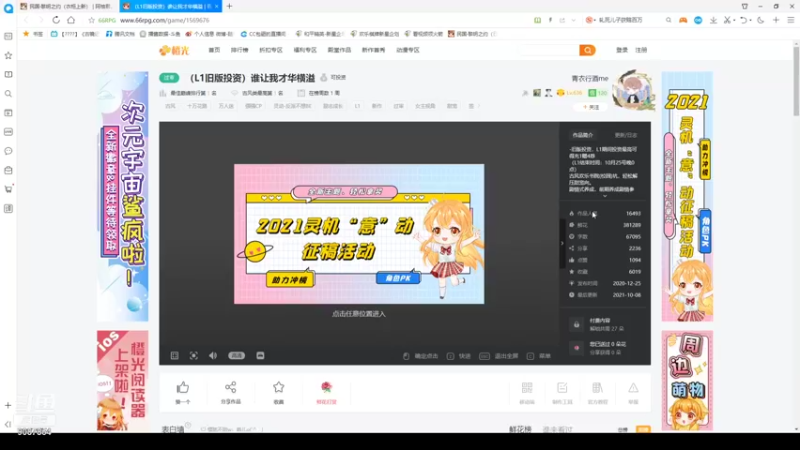The height and width of the screenshot is (450, 800).
Task: Click the green reader mode icon
Action: (x=537, y=20)
